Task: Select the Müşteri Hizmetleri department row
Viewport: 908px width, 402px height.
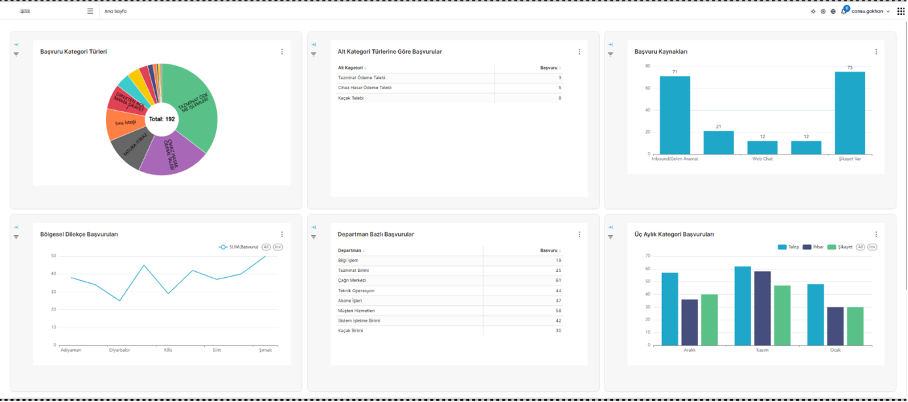Action: pos(449,310)
